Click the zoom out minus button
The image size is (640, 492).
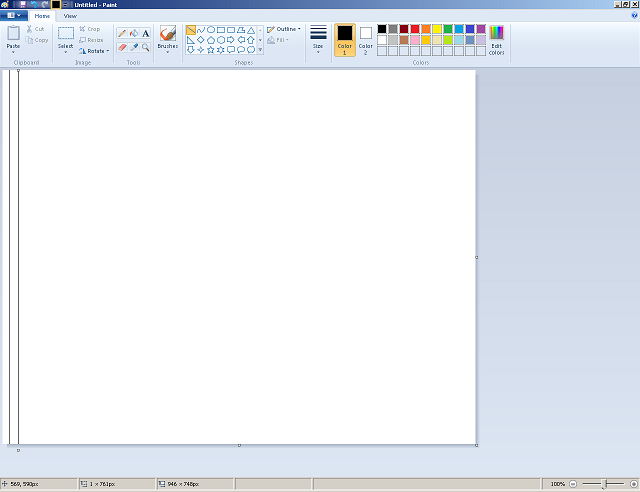[x=573, y=484]
